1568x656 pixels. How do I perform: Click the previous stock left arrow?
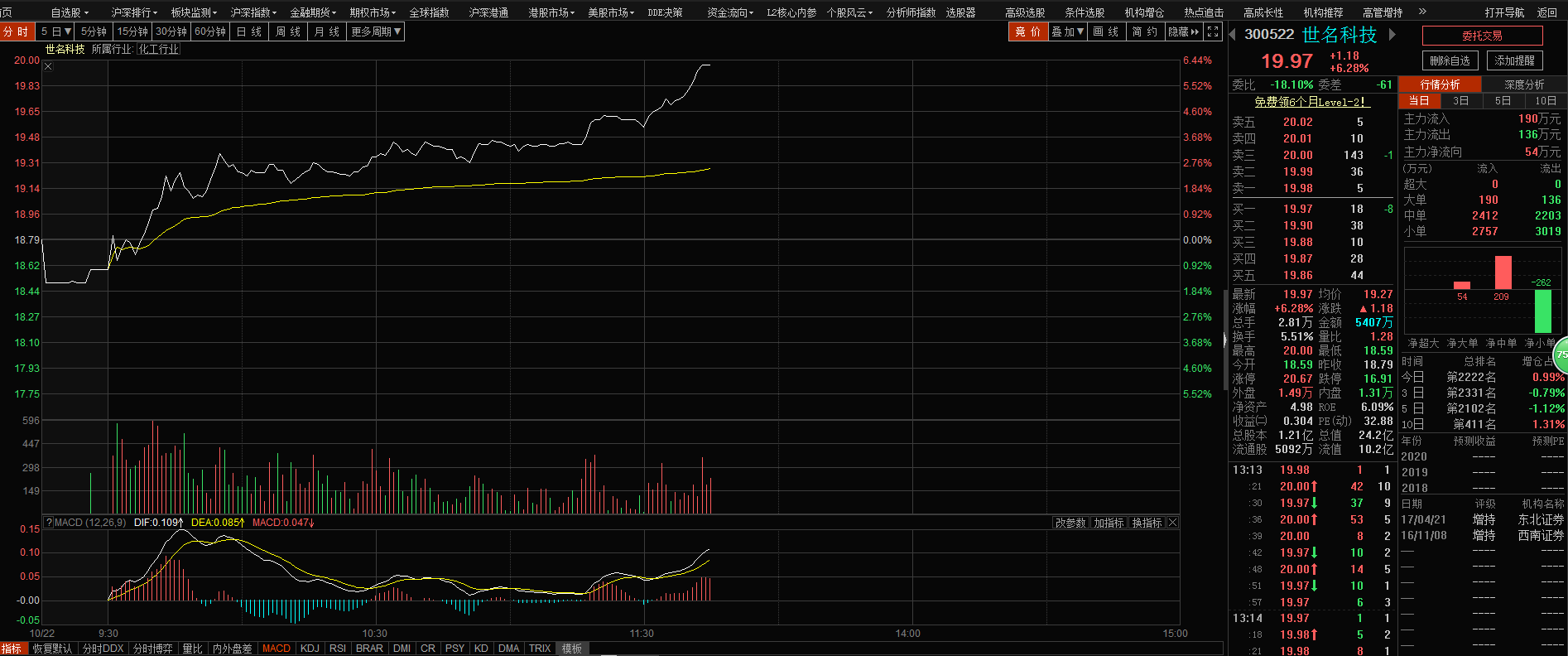[x=1233, y=34]
